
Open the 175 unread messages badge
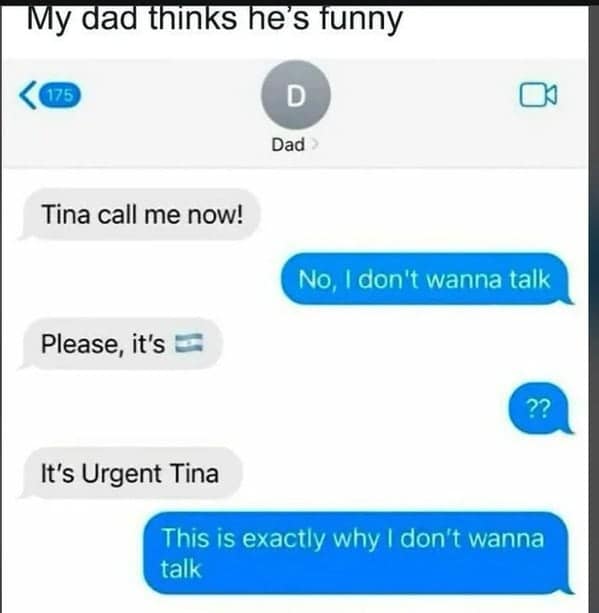click(60, 95)
